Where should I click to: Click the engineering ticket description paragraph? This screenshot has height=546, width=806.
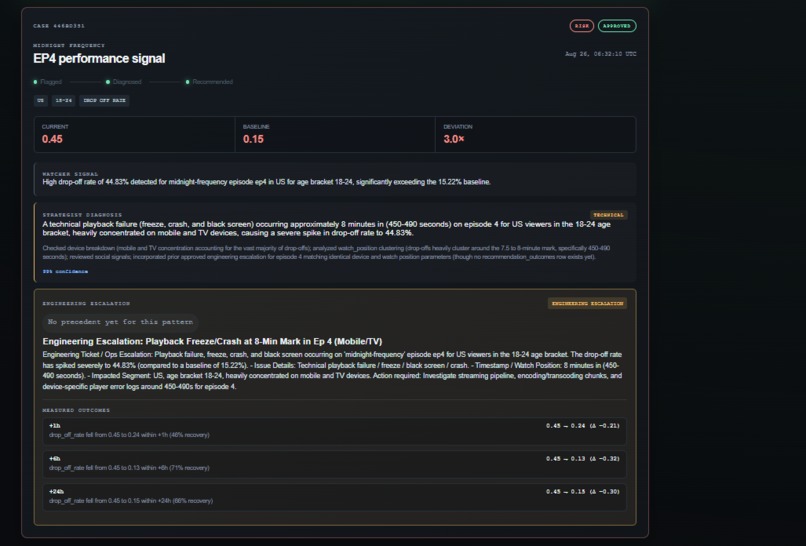332,371
